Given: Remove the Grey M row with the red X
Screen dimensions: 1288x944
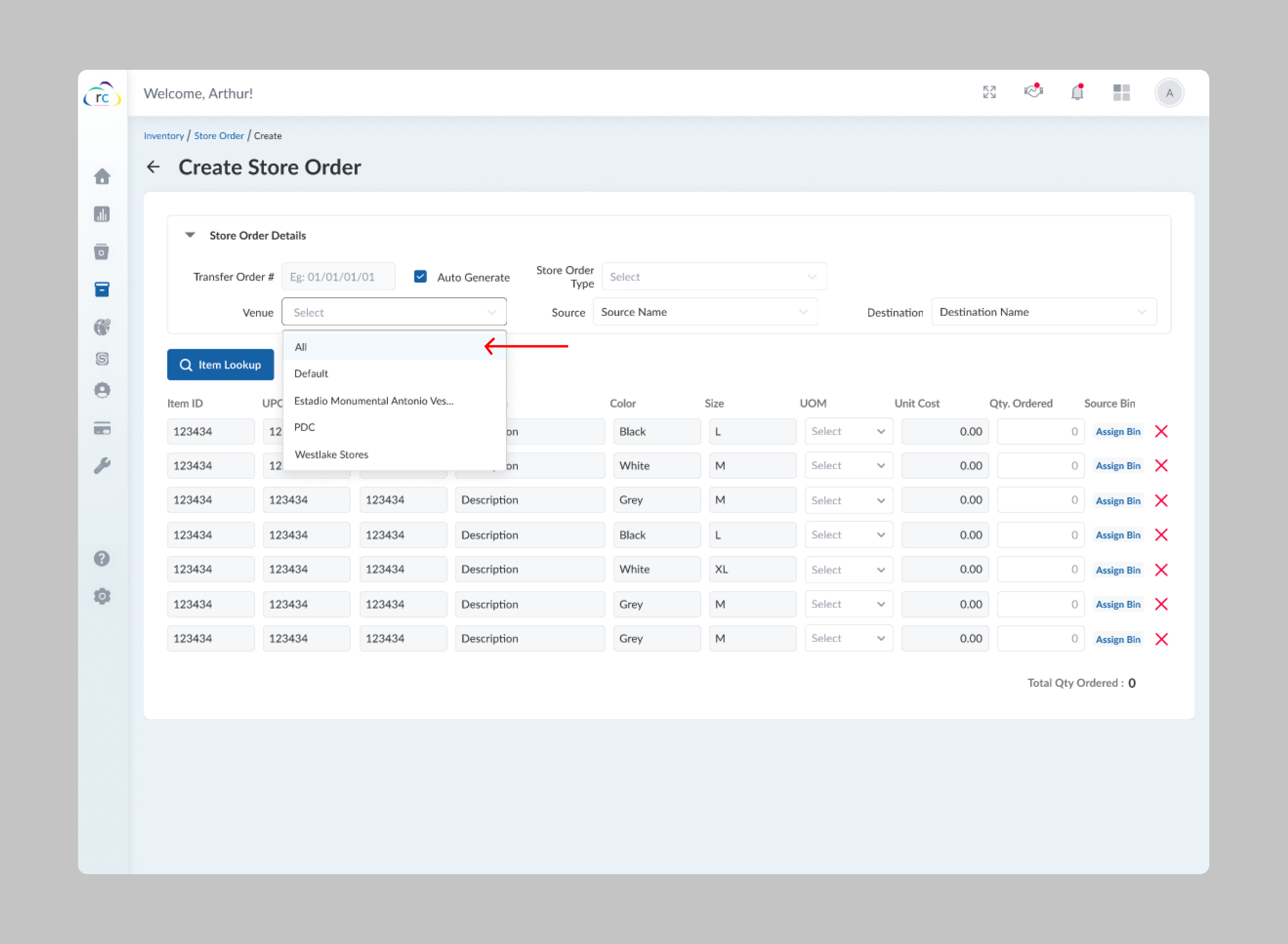Looking at the screenshot, I should coord(1162,500).
